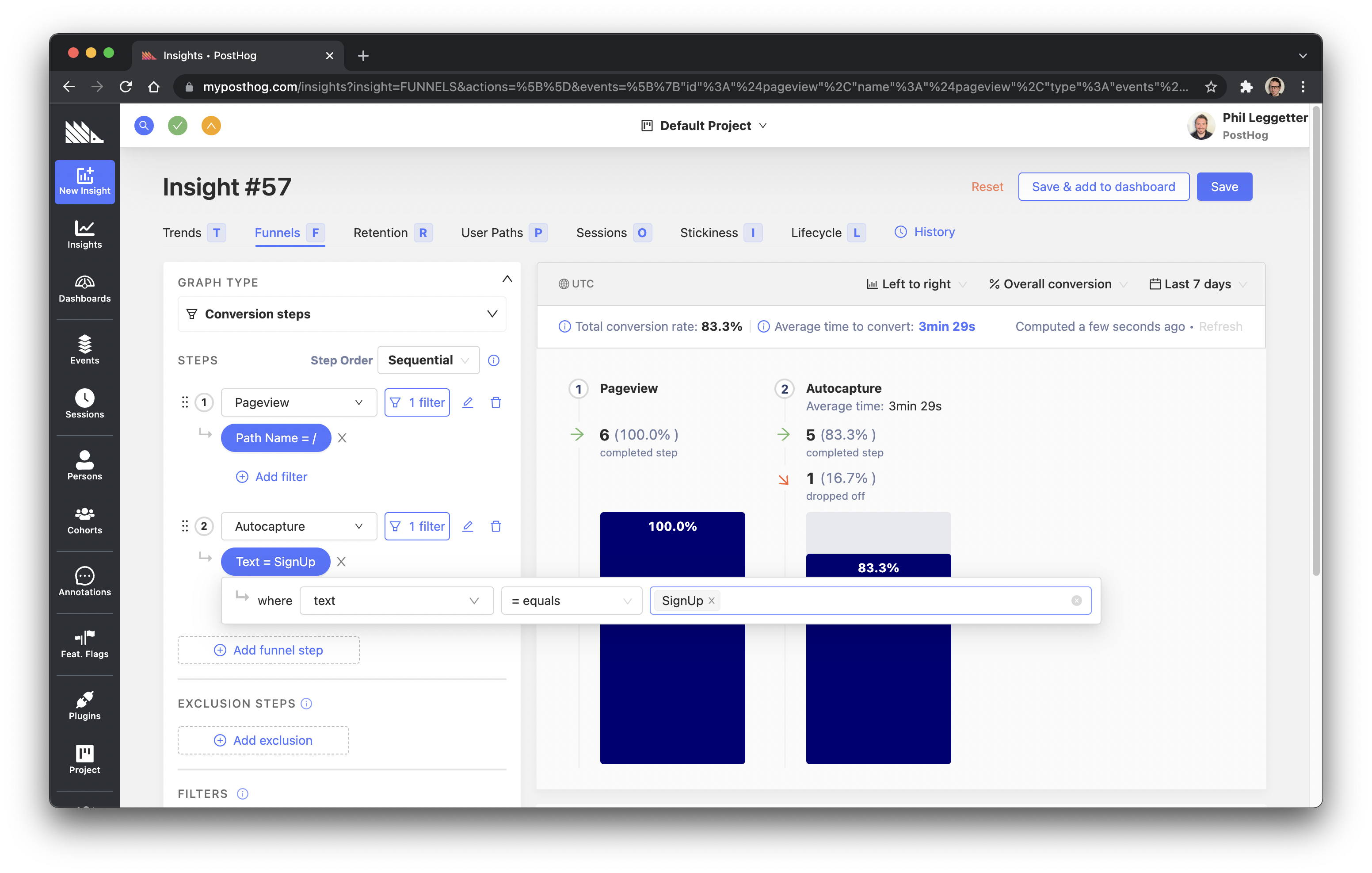Open the Insights list in the sidebar
This screenshot has height=873, width=1372.
(84, 234)
